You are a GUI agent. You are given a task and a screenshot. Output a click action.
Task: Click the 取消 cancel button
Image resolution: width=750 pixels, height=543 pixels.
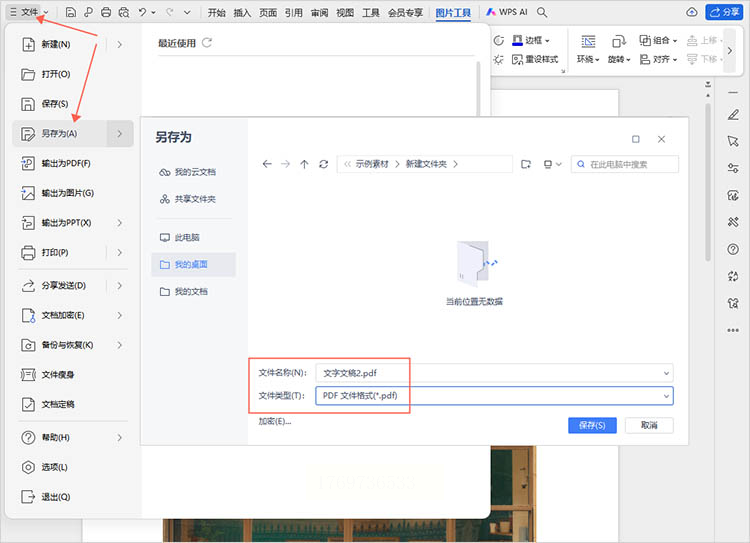click(x=649, y=425)
